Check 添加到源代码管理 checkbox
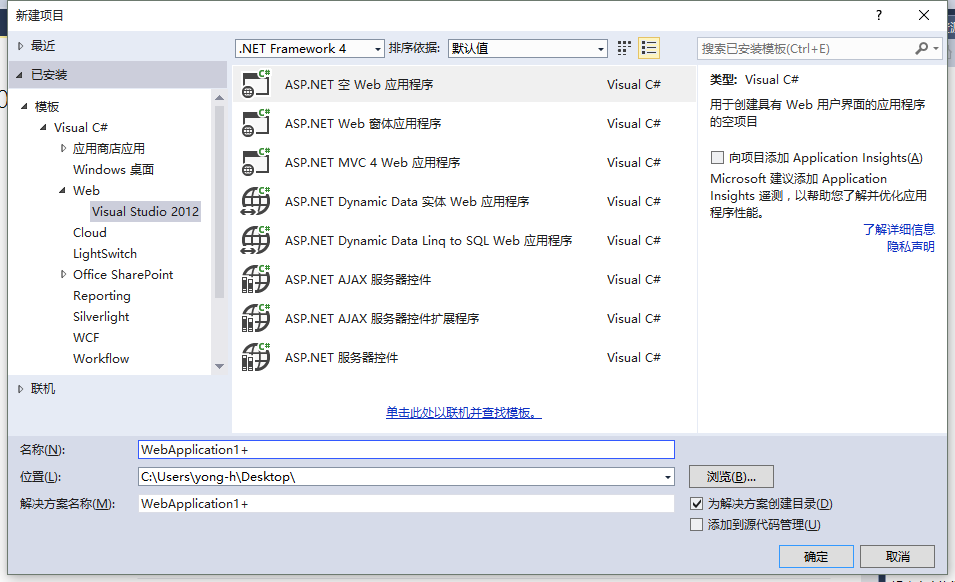This screenshot has height=582, width=955. click(697, 525)
